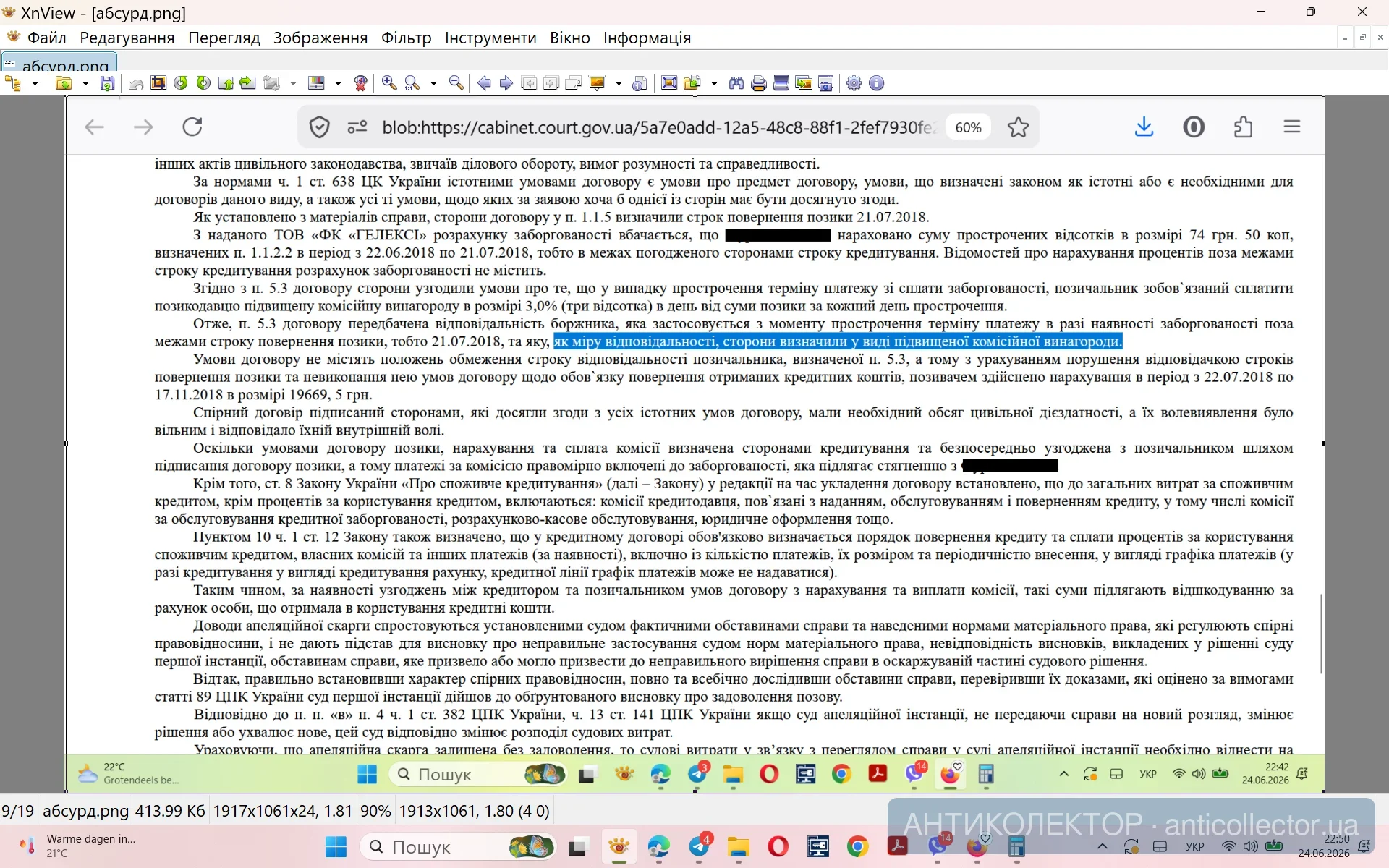Switch to fullscreen view icon
The image size is (1389, 868).
[669, 83]
